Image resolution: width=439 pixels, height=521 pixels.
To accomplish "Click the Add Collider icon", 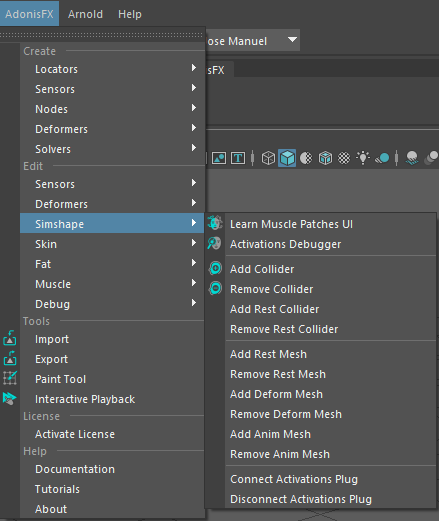I will [x=215, y=268].
